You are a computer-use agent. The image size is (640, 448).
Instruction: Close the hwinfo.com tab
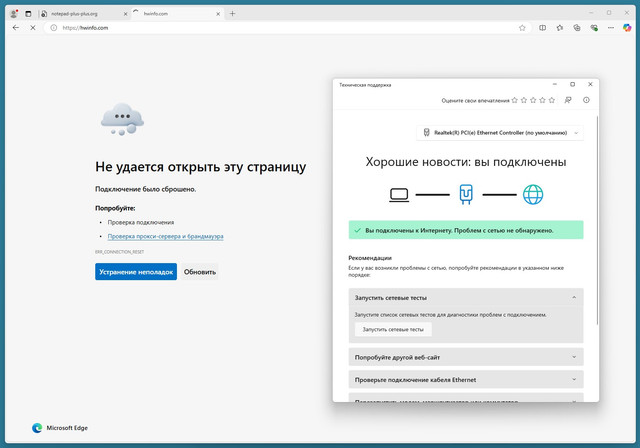(218, 14)
